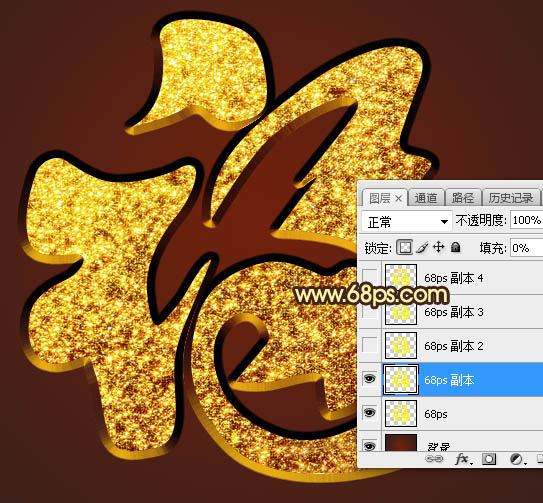Add a layer mask with mask icon

tap(489, 459)
